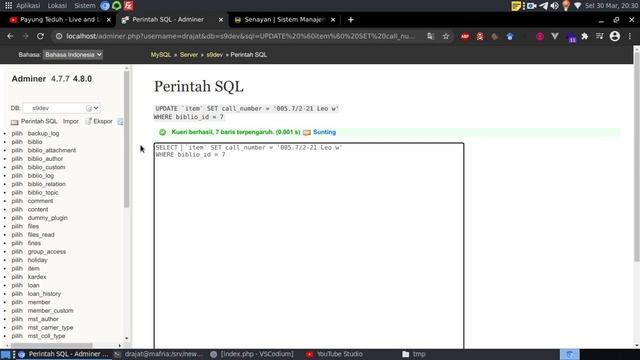Switch to Payung Teduh YouTube tab
The image size is (640, 360).
(x=60, y=20)
